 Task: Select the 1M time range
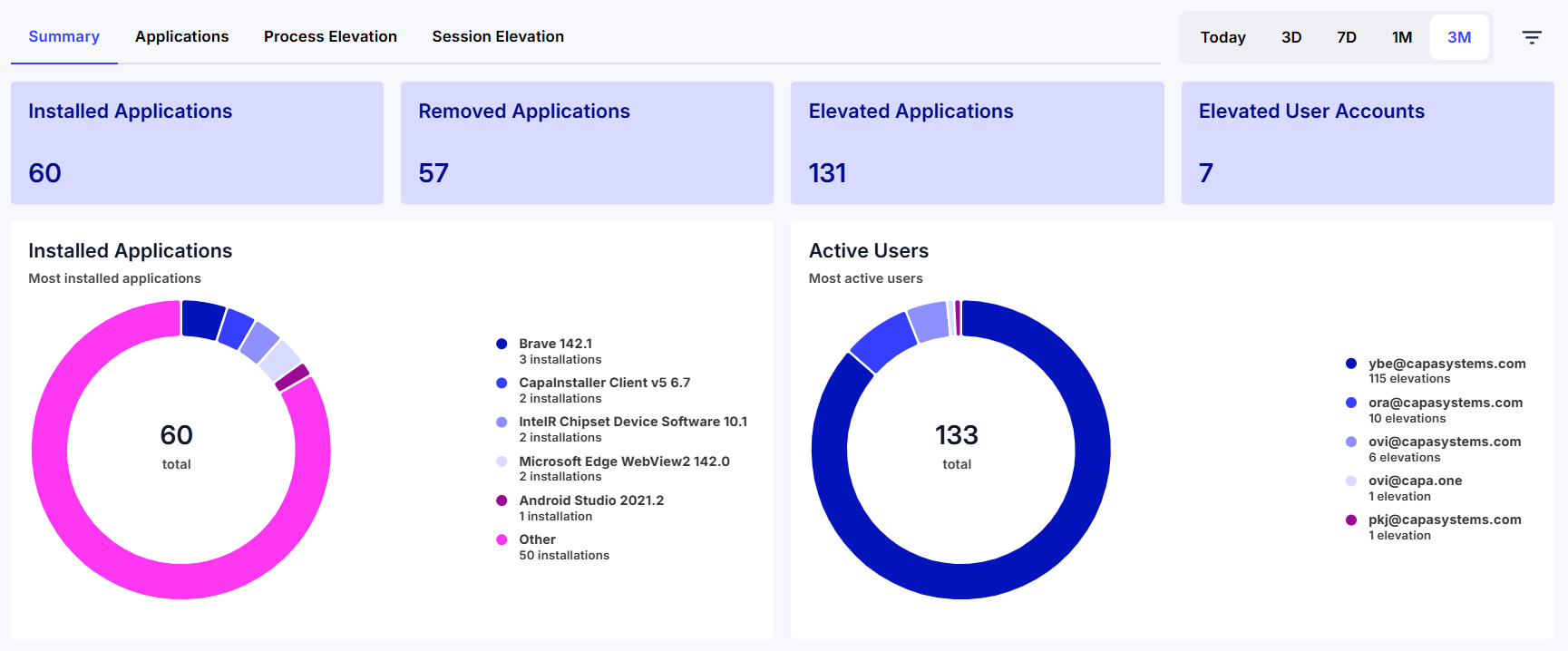(x=1402, y=37)
